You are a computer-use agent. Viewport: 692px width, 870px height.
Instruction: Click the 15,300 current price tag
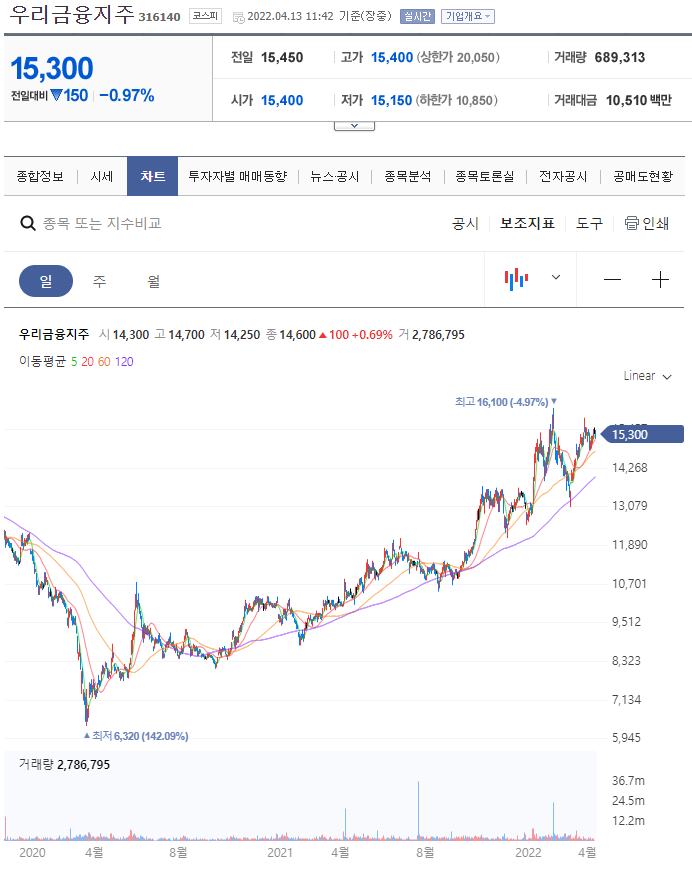(x=643, y=434)
